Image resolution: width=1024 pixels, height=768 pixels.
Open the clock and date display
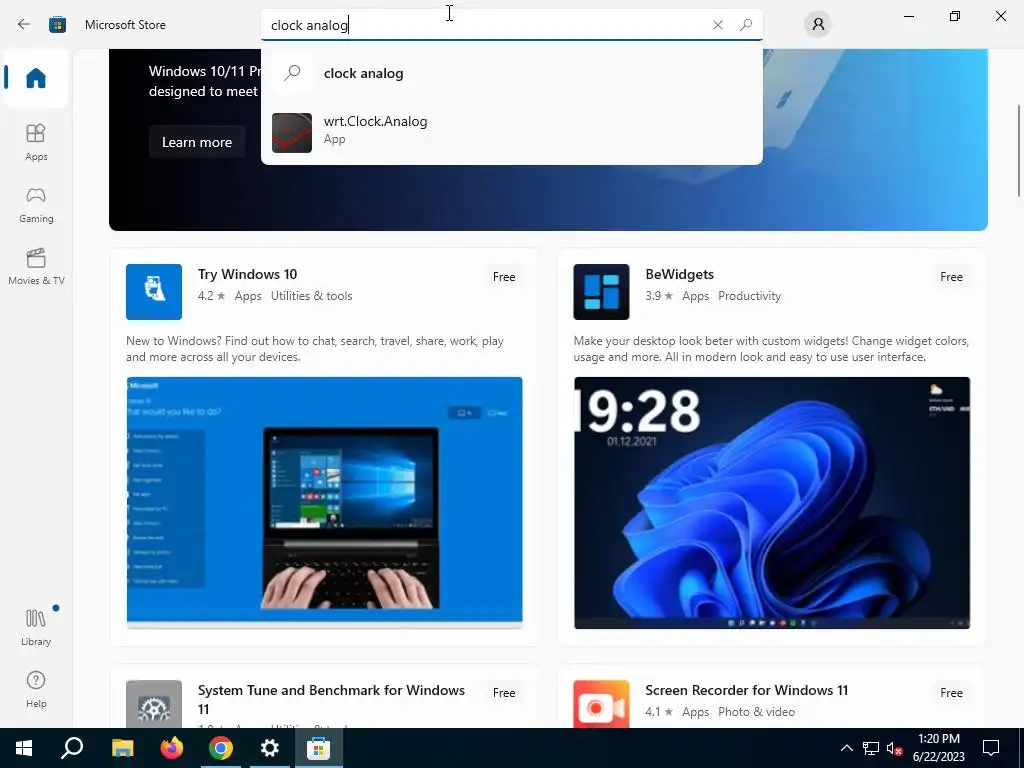938,748
